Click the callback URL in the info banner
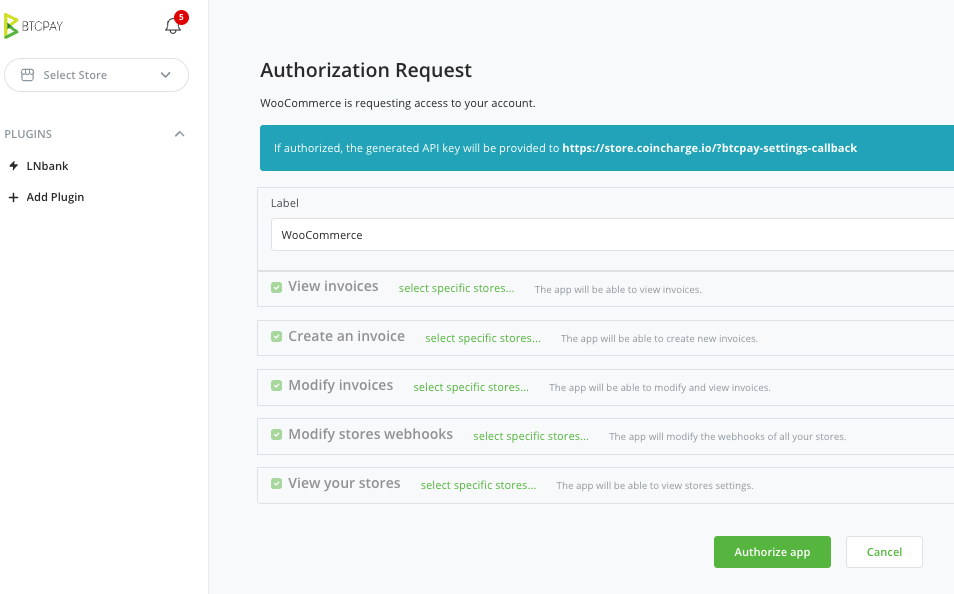Viewport: 954px width, 594px height. [x=709, y=148]
